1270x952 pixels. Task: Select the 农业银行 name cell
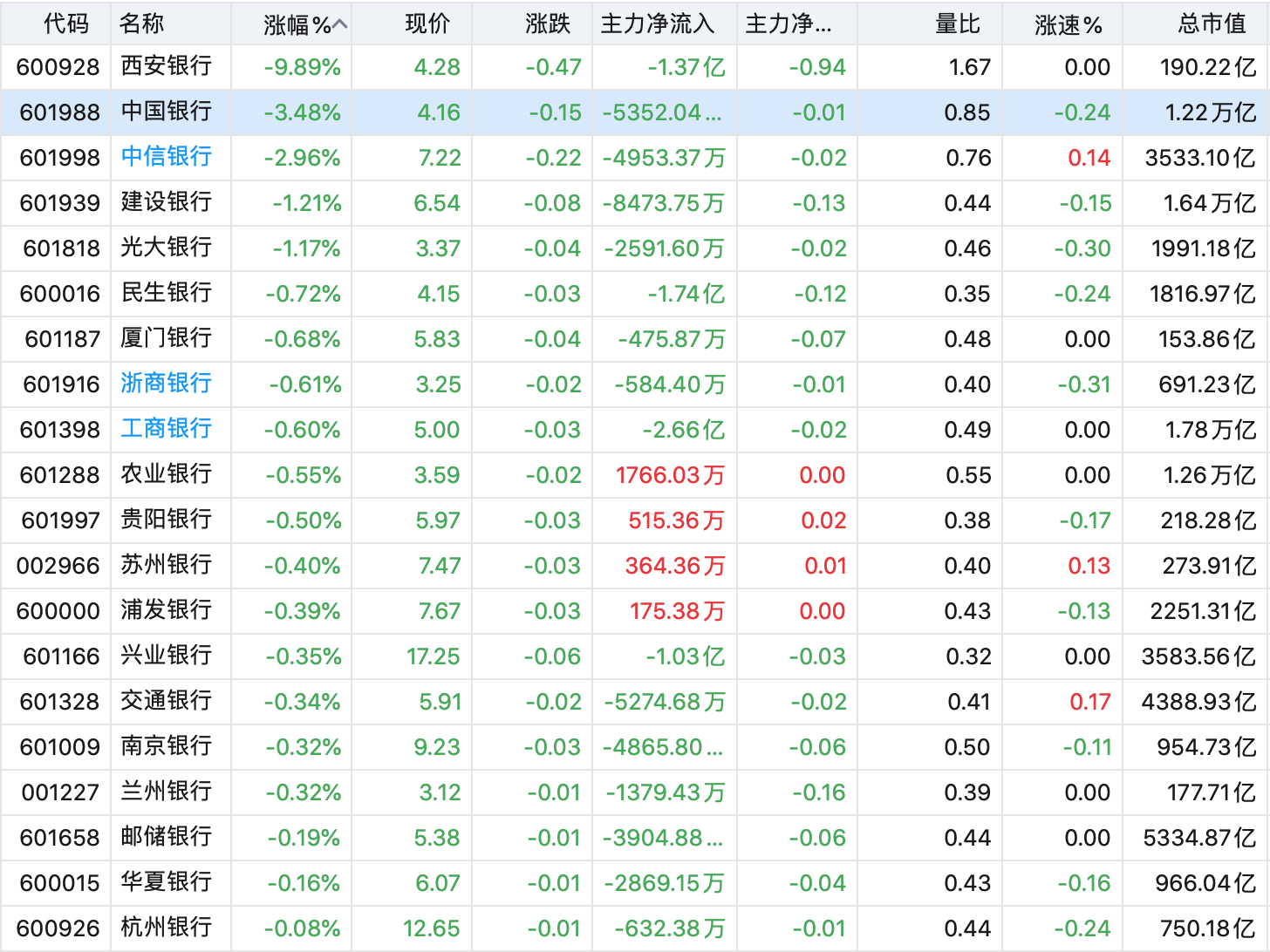166,474
